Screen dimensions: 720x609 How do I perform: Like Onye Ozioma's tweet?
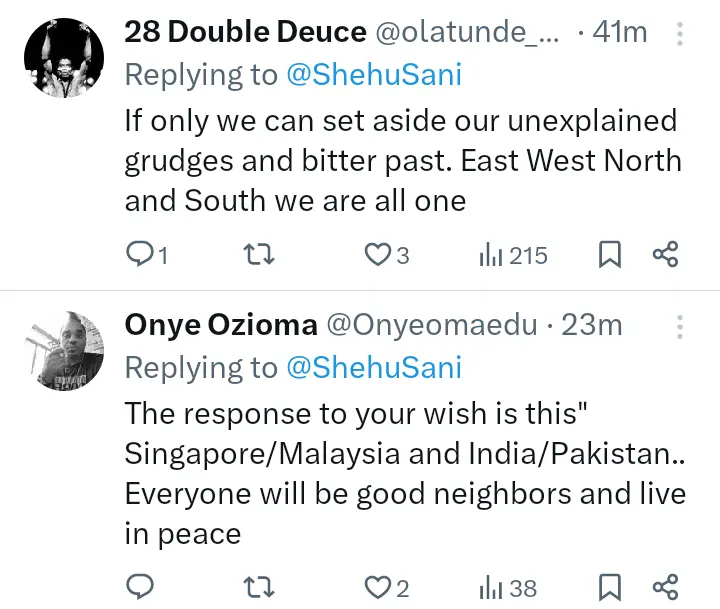tap(376, 584)
